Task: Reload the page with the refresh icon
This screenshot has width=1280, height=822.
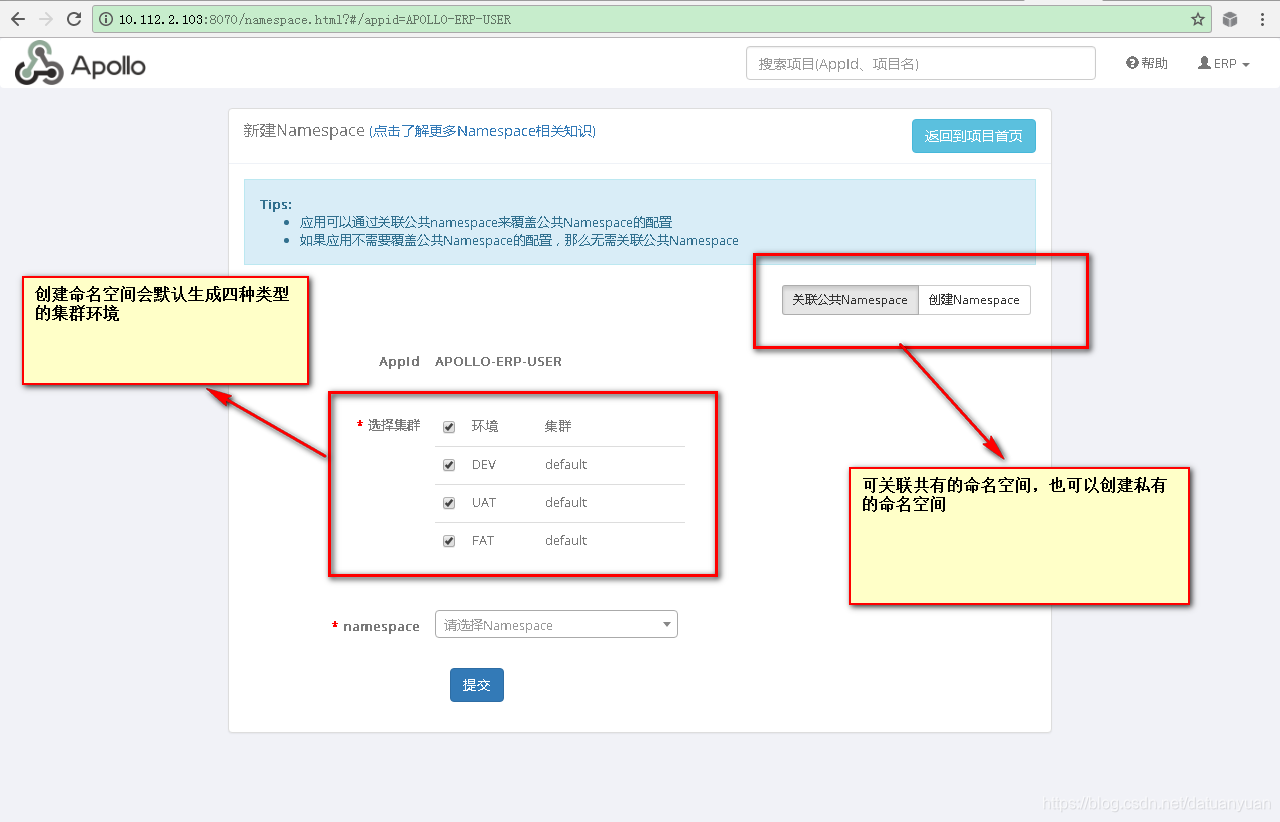Action: 74,19
